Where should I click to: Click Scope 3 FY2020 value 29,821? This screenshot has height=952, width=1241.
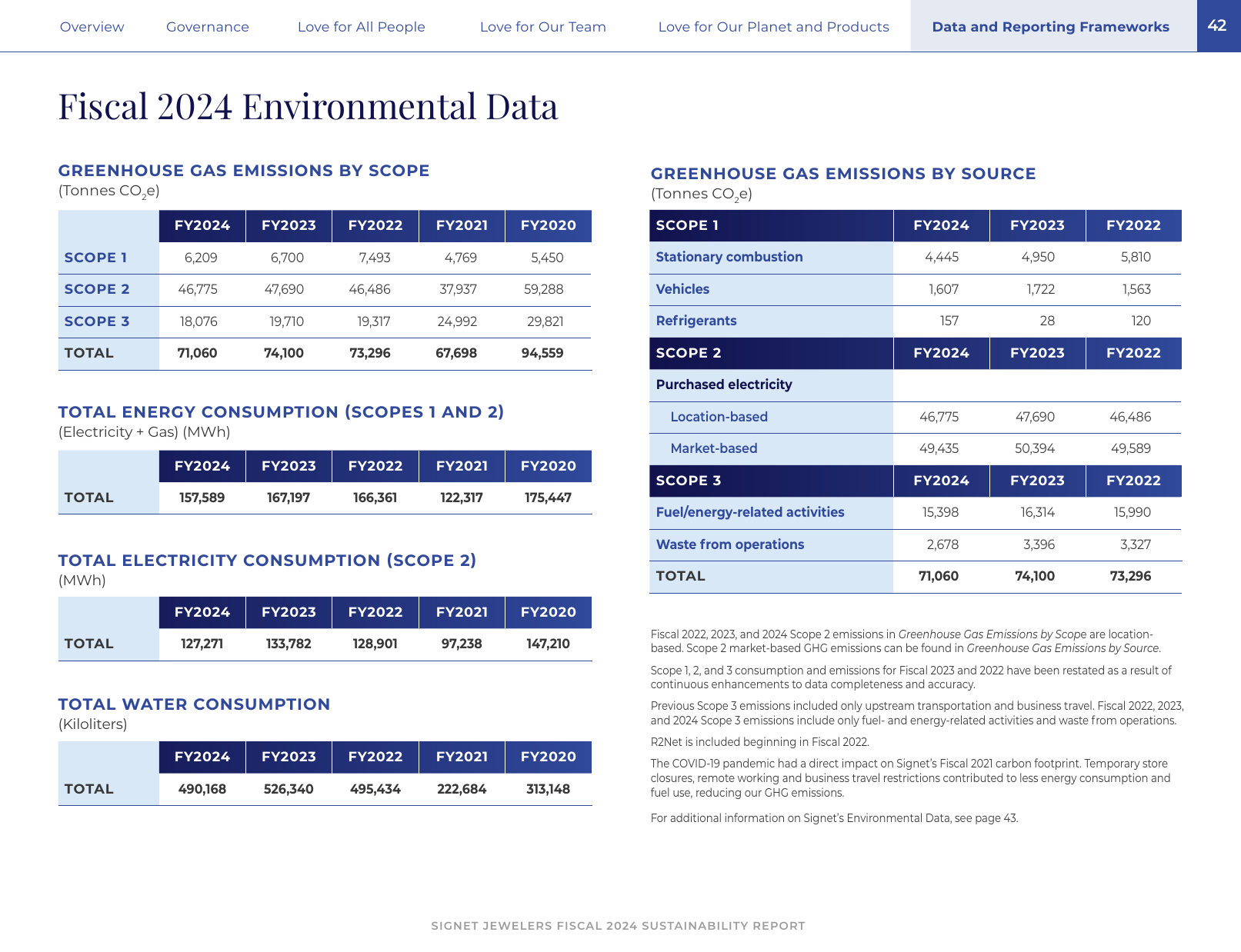pos(545,321)
